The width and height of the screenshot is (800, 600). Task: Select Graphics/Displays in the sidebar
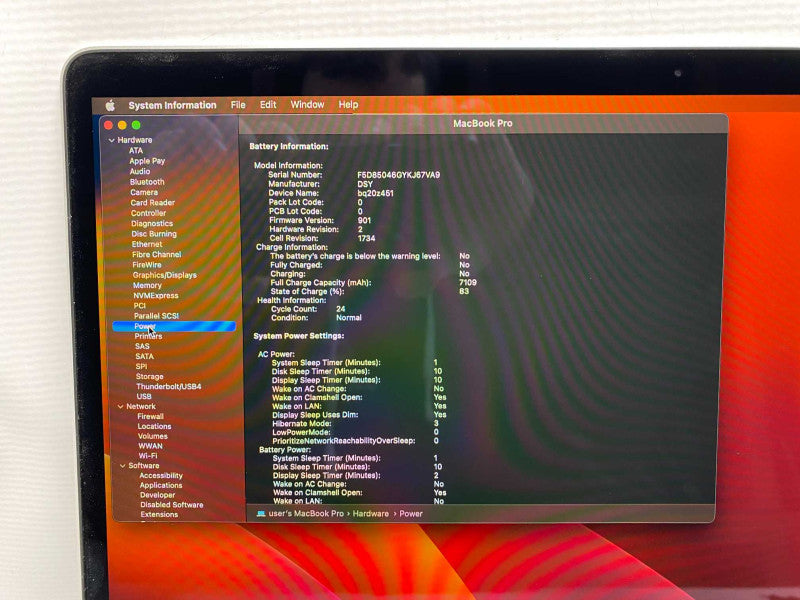[165, 275]
